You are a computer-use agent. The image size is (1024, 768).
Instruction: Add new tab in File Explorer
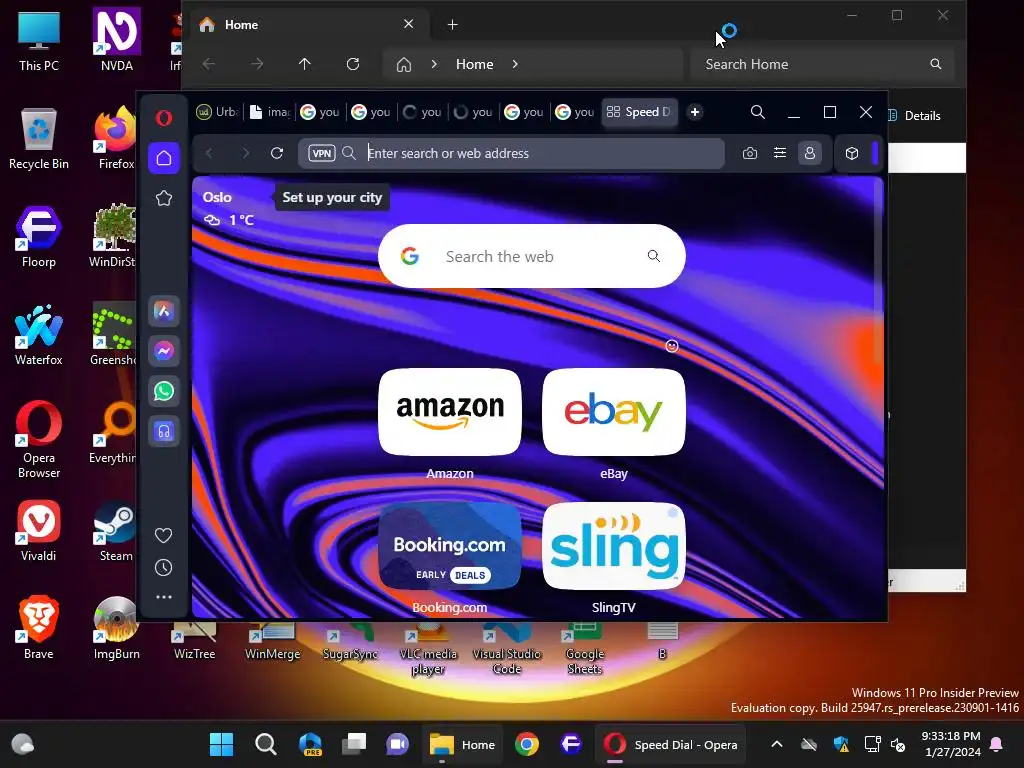click(x=453, y=25)
